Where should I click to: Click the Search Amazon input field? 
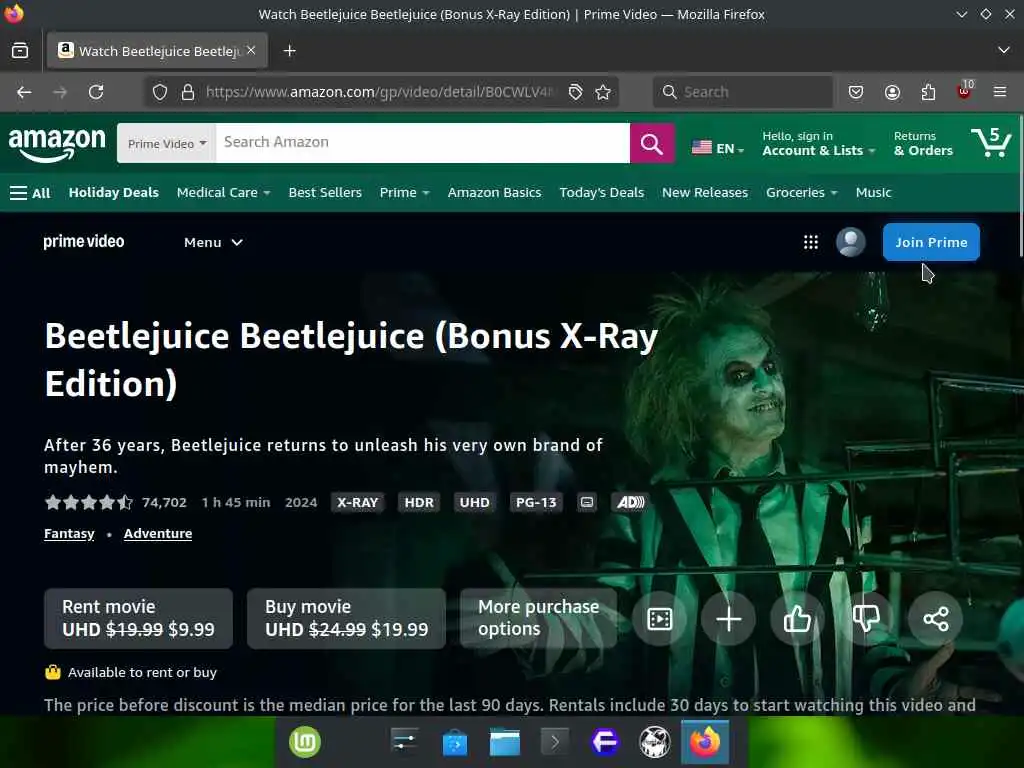pos(423,143)
